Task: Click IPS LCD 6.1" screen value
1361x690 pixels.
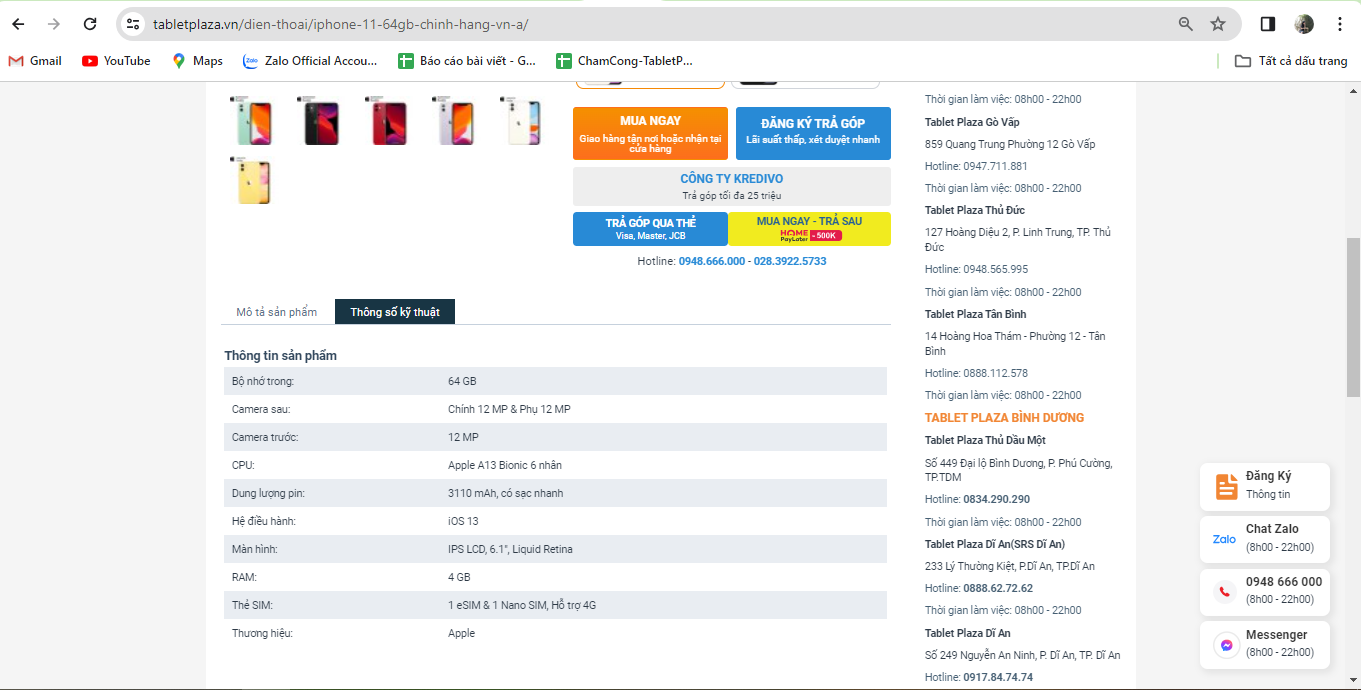Action: click(510, 549)
